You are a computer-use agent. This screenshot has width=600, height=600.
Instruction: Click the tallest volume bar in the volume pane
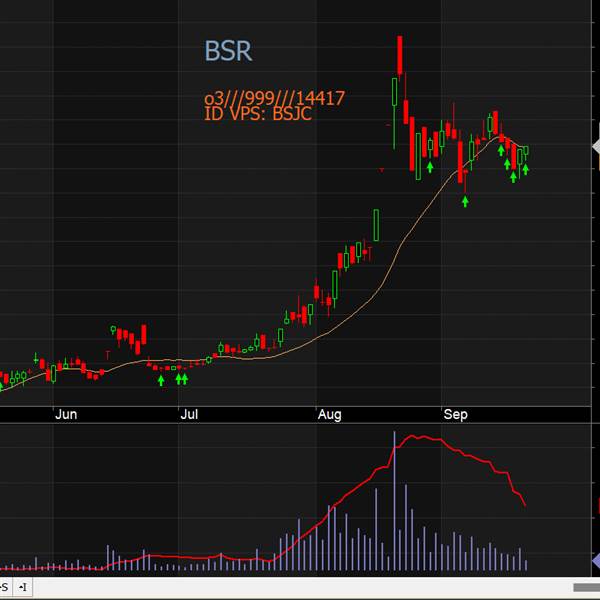394,501
